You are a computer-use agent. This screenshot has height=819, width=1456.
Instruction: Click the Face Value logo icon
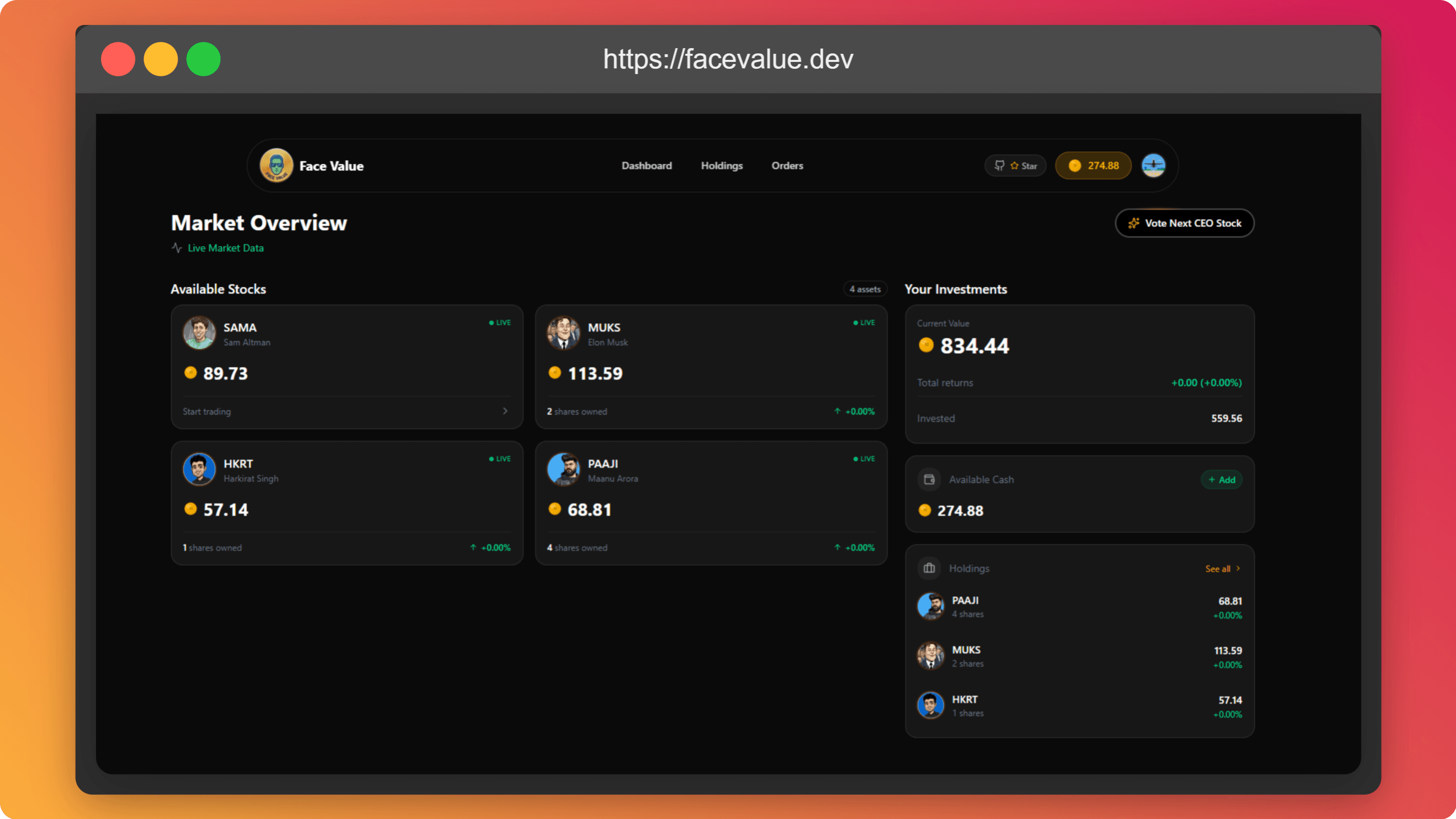coord(276,165)
